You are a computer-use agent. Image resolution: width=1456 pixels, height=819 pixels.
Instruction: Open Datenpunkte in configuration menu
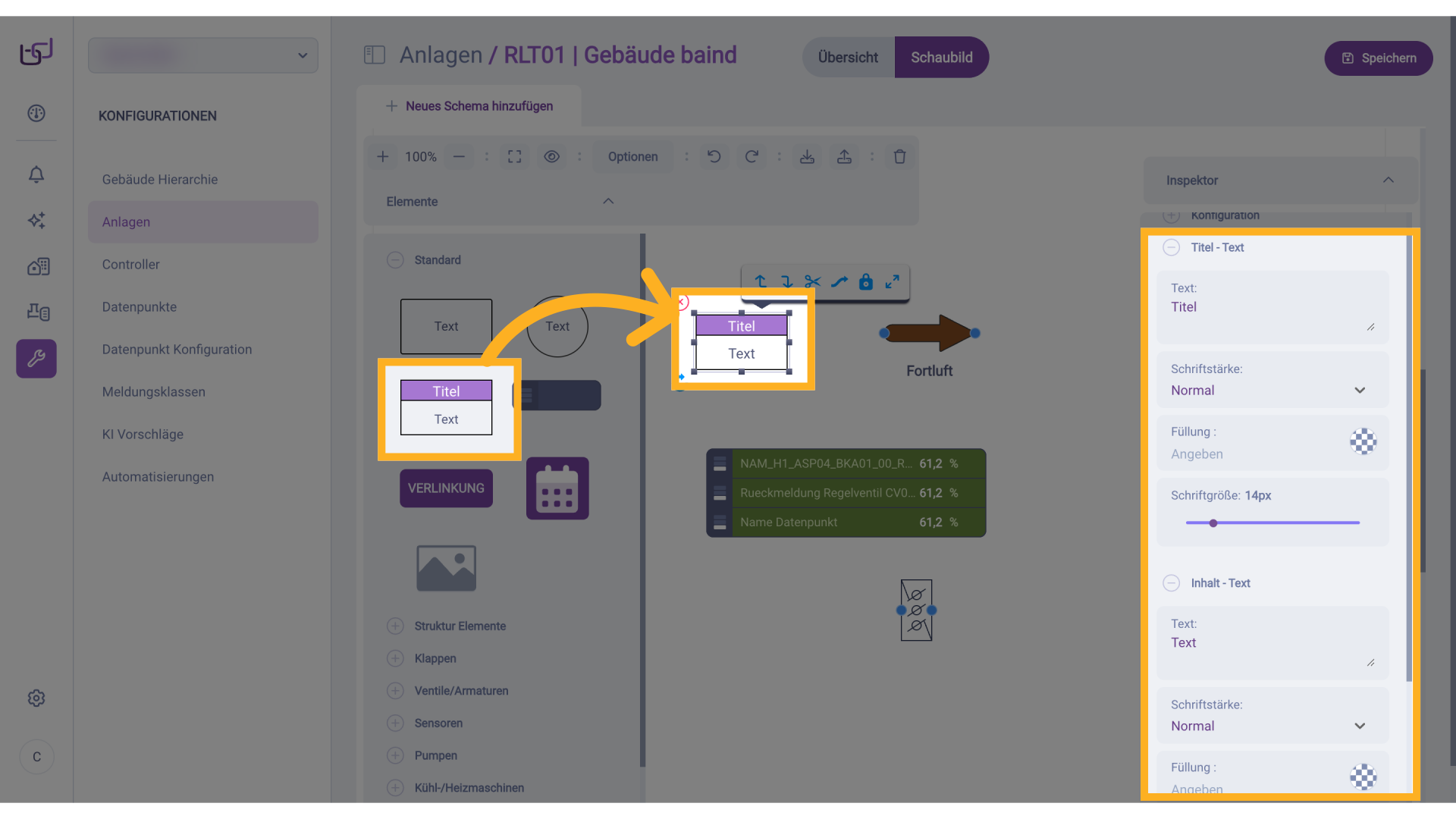140,307
